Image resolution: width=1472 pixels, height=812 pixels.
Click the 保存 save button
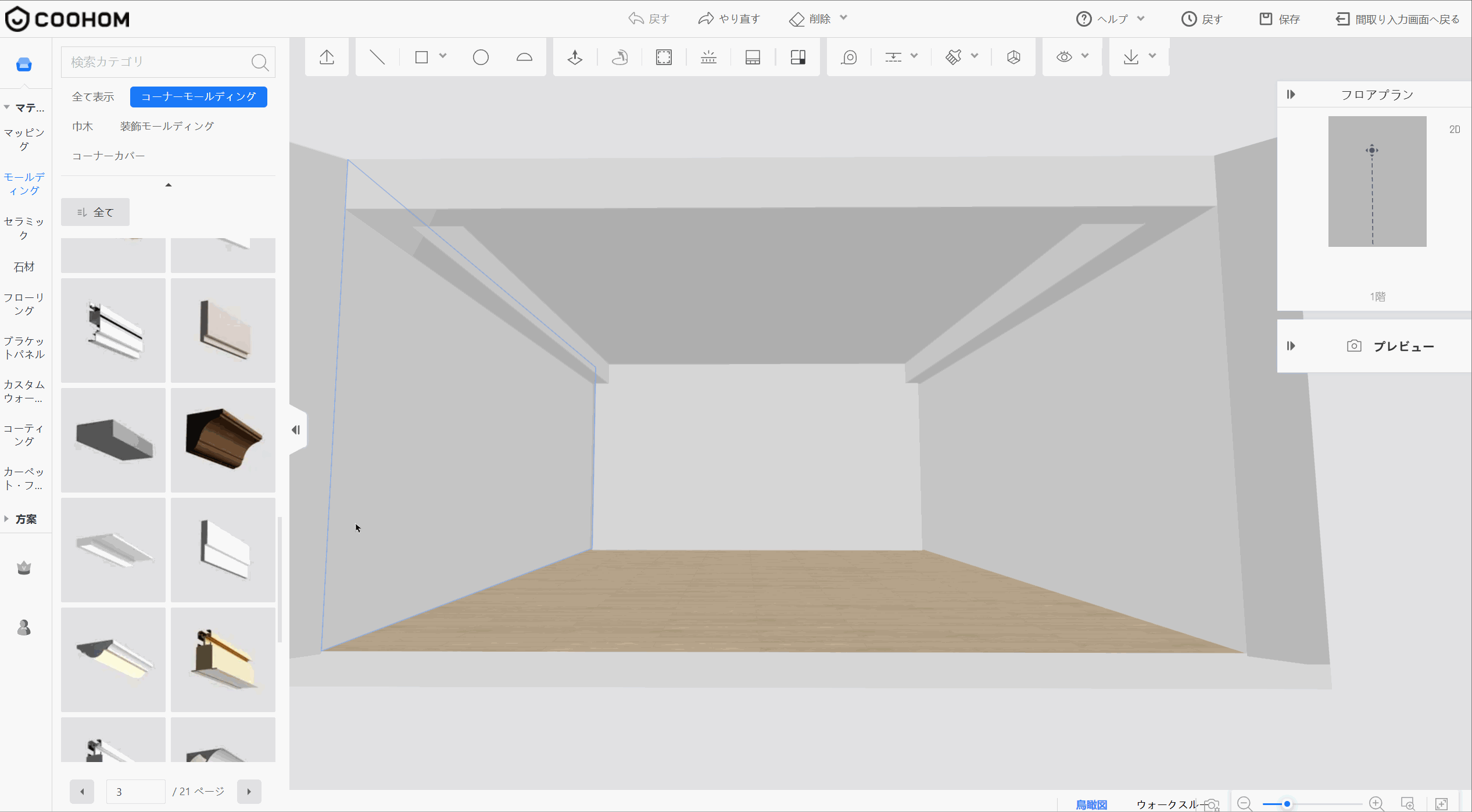tap(1280, 19)
